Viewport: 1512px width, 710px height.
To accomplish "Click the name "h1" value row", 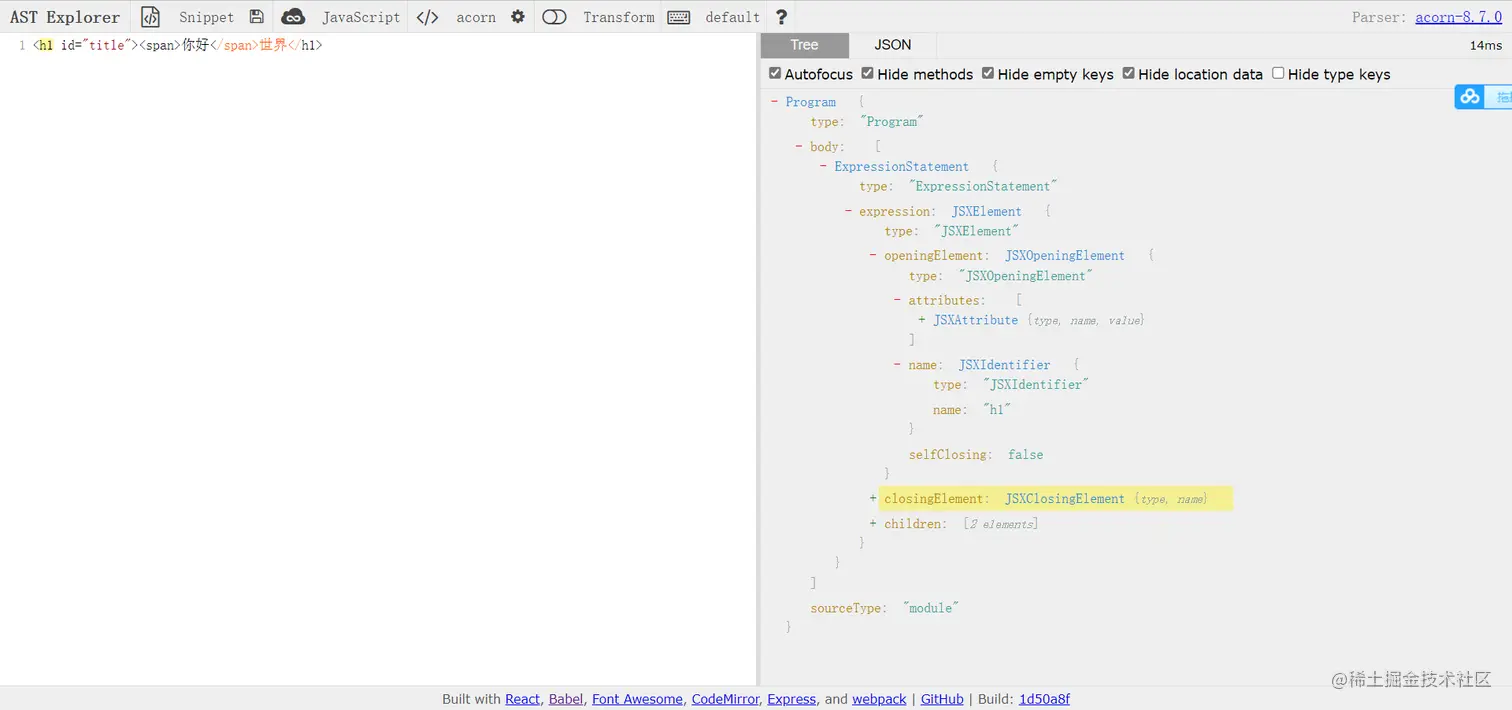I will click(x=972, y=410).
